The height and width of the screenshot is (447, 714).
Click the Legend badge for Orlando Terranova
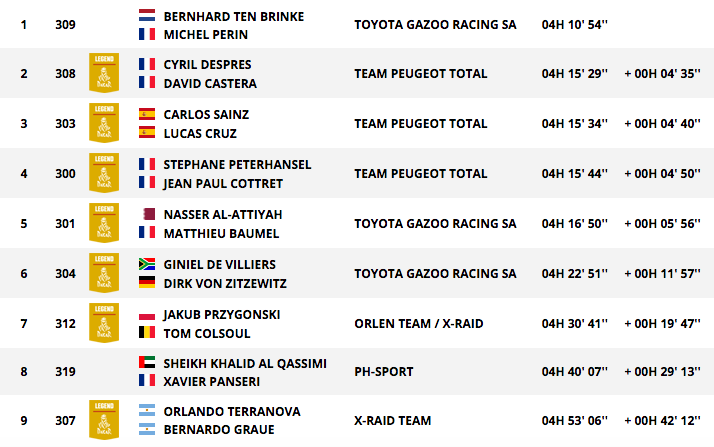pyautogui.click(x=104, y=420)
